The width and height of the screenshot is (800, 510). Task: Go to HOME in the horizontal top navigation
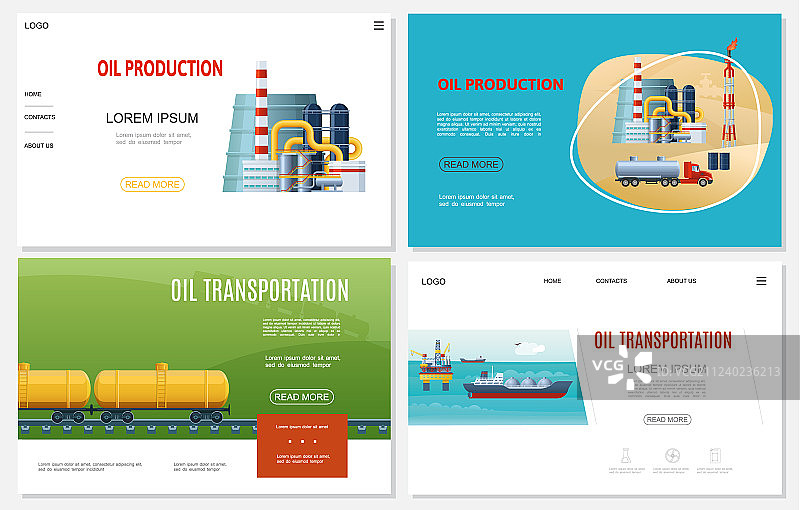(552, 281)
